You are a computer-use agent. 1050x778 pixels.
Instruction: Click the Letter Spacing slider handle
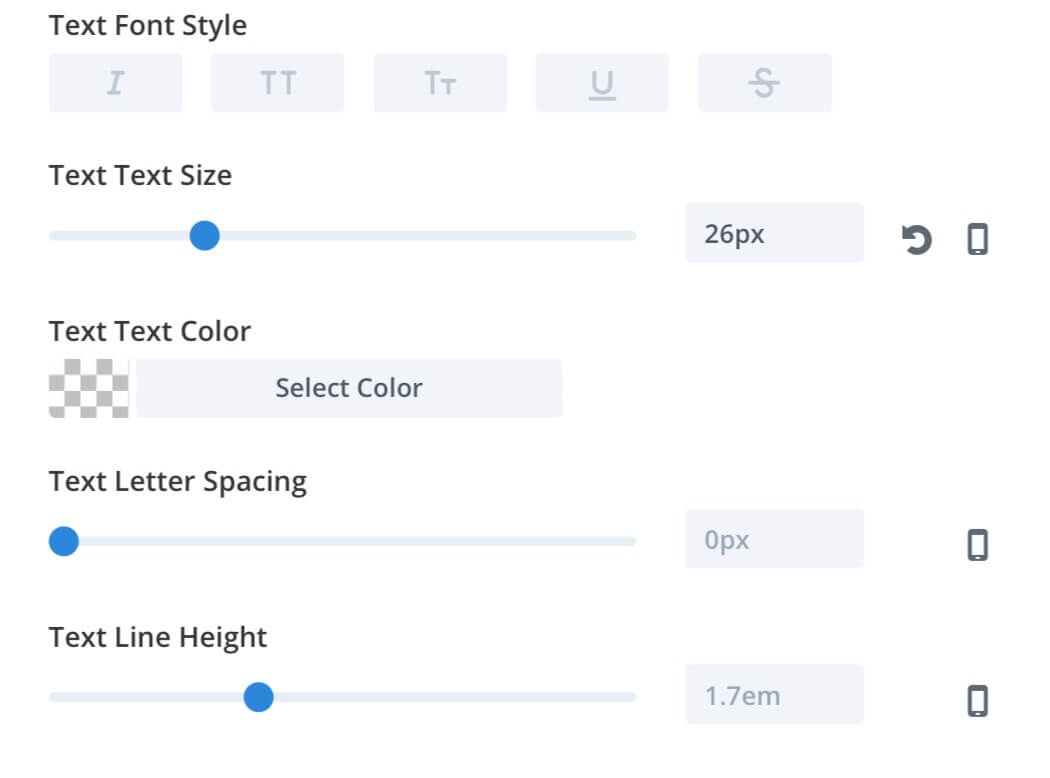[x=64, y=541]
